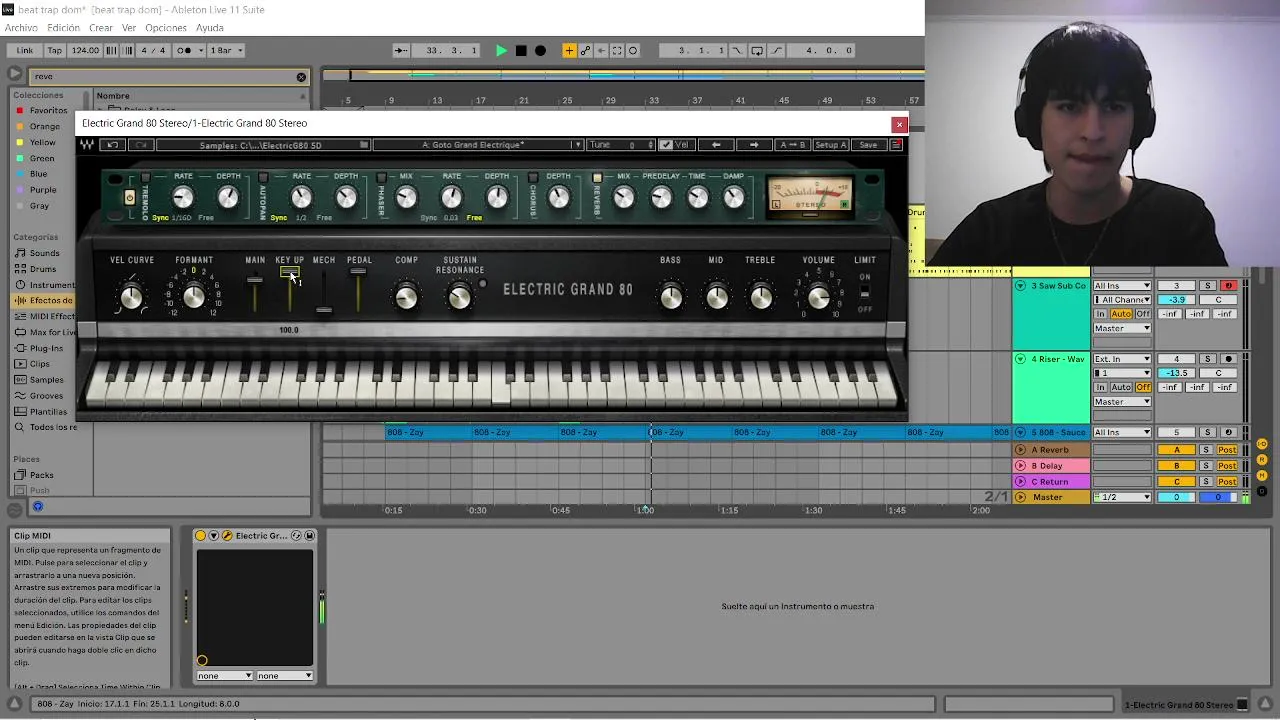This screenshot has height=720, width=1280.
Task: Disarm the record button on track 3
Action: coord(1229,286)
